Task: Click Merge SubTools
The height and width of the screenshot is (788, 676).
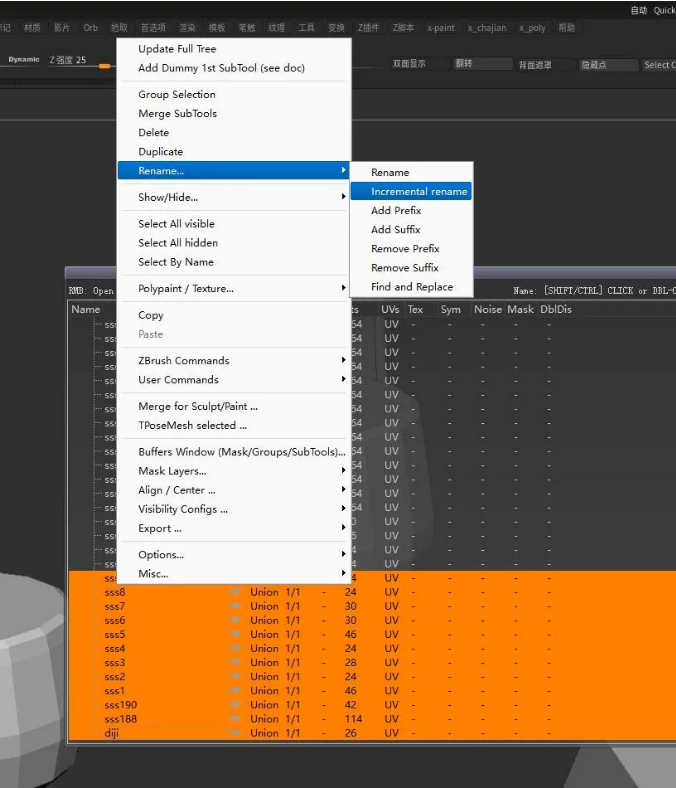Action: [x=234, y=114]
